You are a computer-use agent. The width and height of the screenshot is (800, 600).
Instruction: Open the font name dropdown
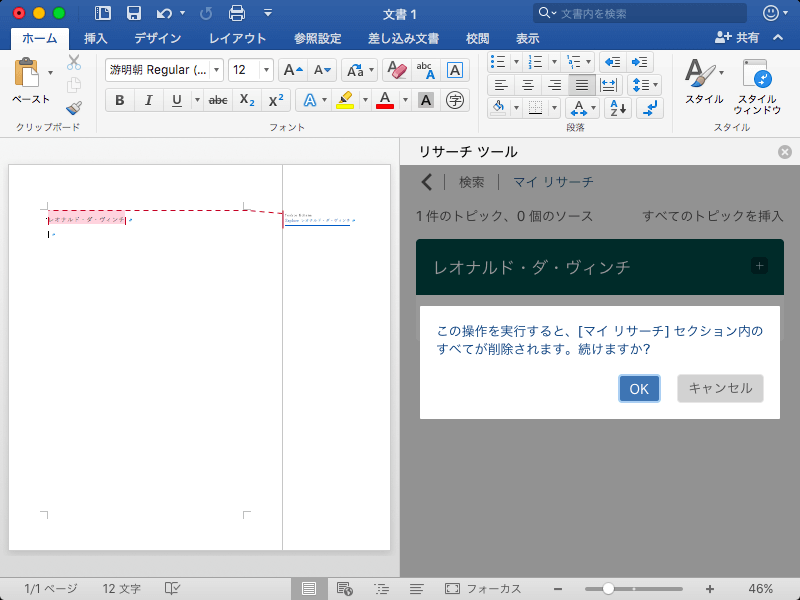(x=217, y=69)
